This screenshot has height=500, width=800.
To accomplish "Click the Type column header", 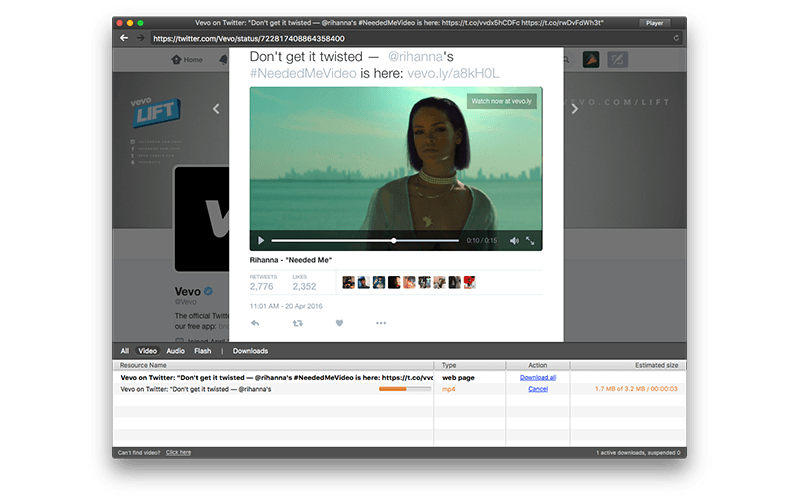I will (469, 365).
